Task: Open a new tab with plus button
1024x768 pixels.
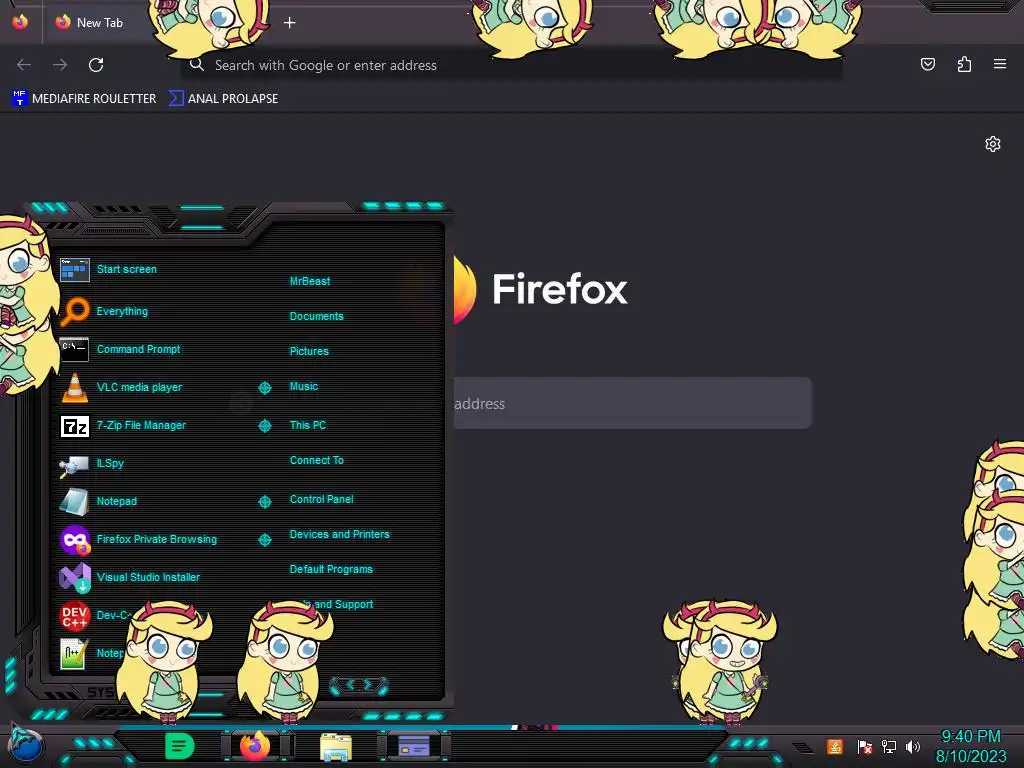Action: click(x=289, y=23)
